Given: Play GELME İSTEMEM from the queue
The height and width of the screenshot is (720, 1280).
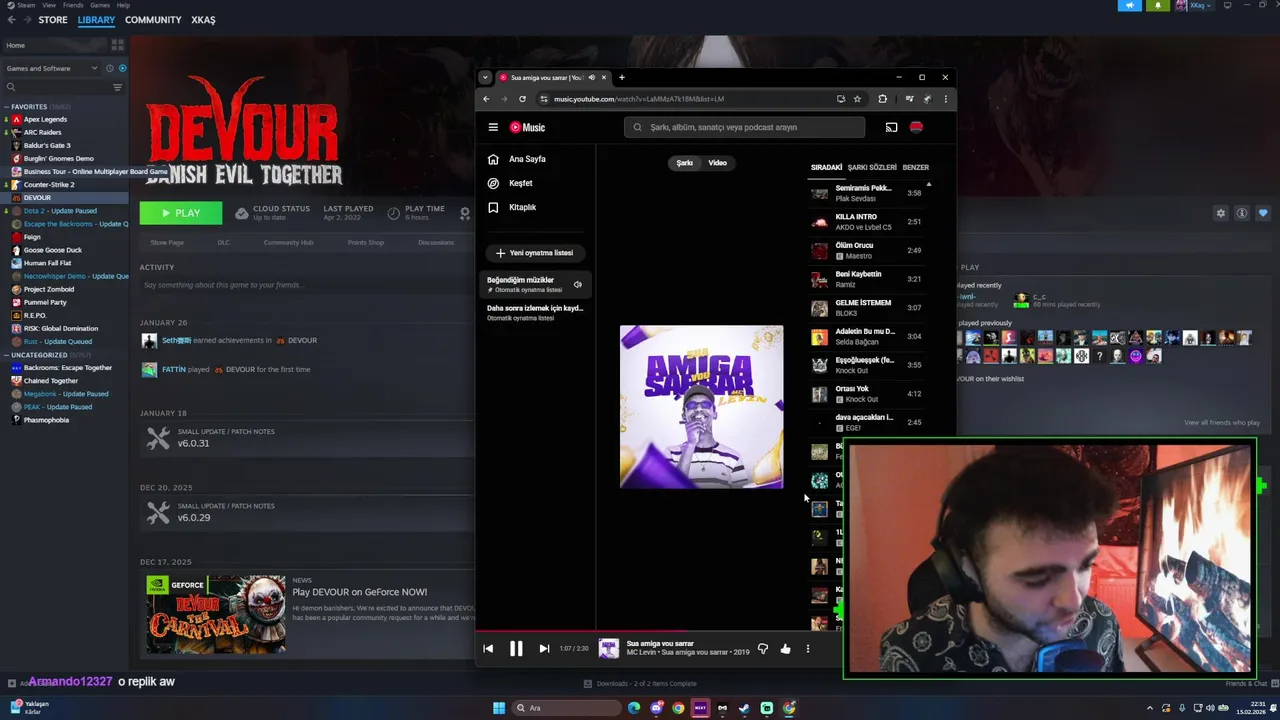Looking at the screenshot, I should coord(868,307).
